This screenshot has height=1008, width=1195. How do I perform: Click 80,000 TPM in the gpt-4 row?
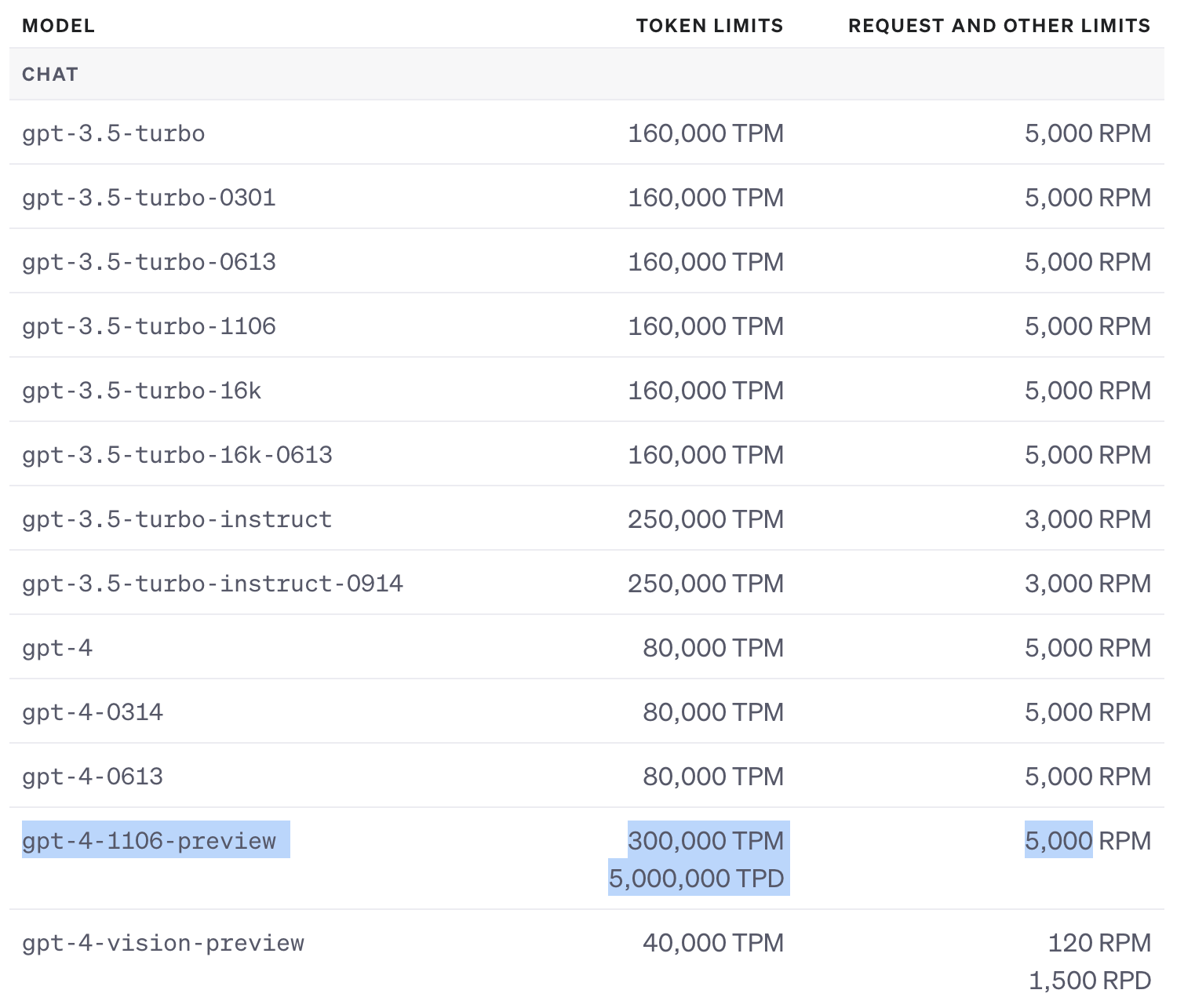714,648
